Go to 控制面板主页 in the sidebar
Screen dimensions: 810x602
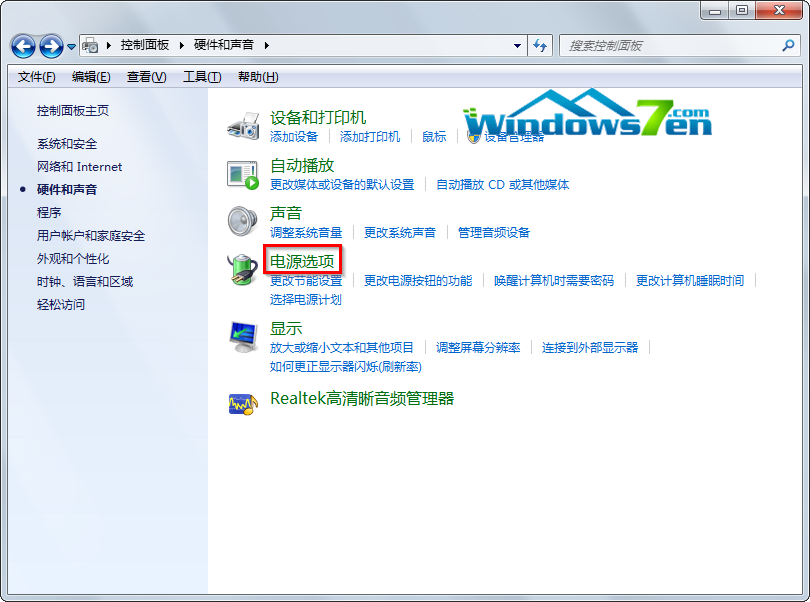tap(73, 111)
